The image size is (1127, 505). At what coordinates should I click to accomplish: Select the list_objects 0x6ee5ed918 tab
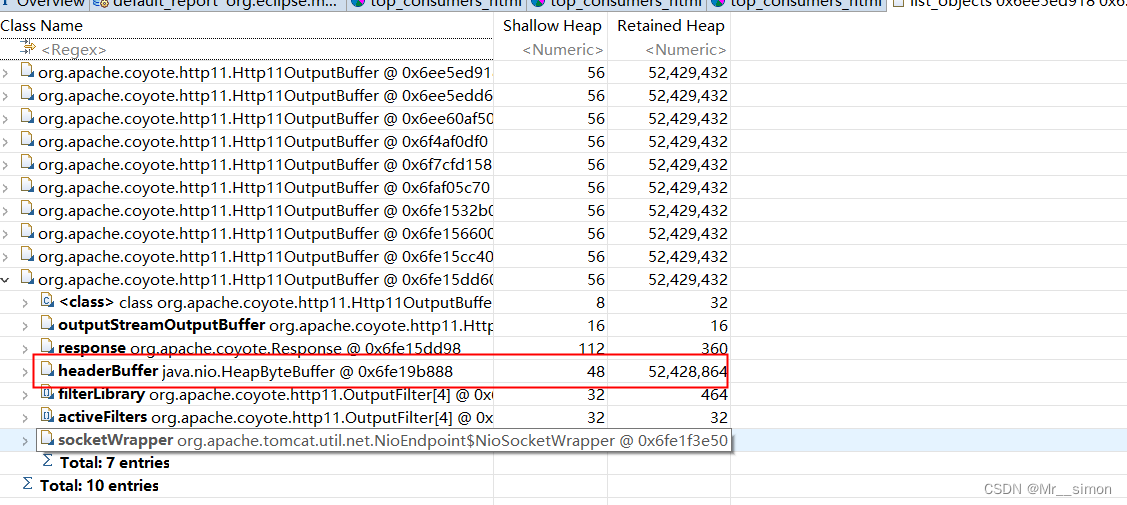[x=1008, y=4]
